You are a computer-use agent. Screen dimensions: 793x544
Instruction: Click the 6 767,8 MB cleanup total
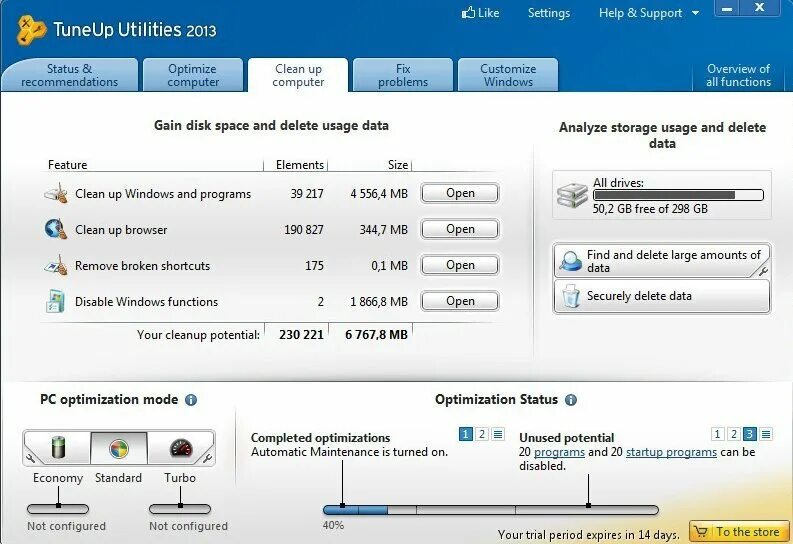click(376, 335)
